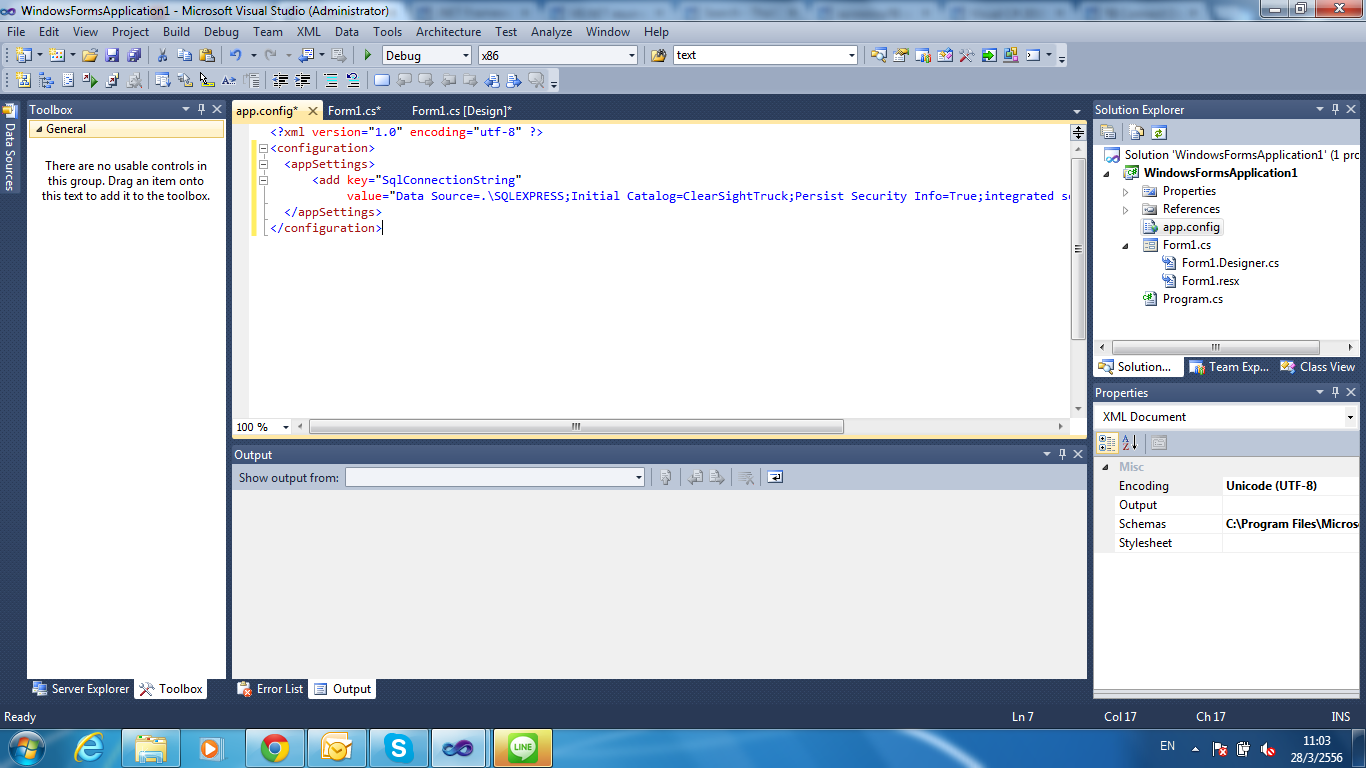Open Chrome from the Windows taskbar

coord(275,748)
